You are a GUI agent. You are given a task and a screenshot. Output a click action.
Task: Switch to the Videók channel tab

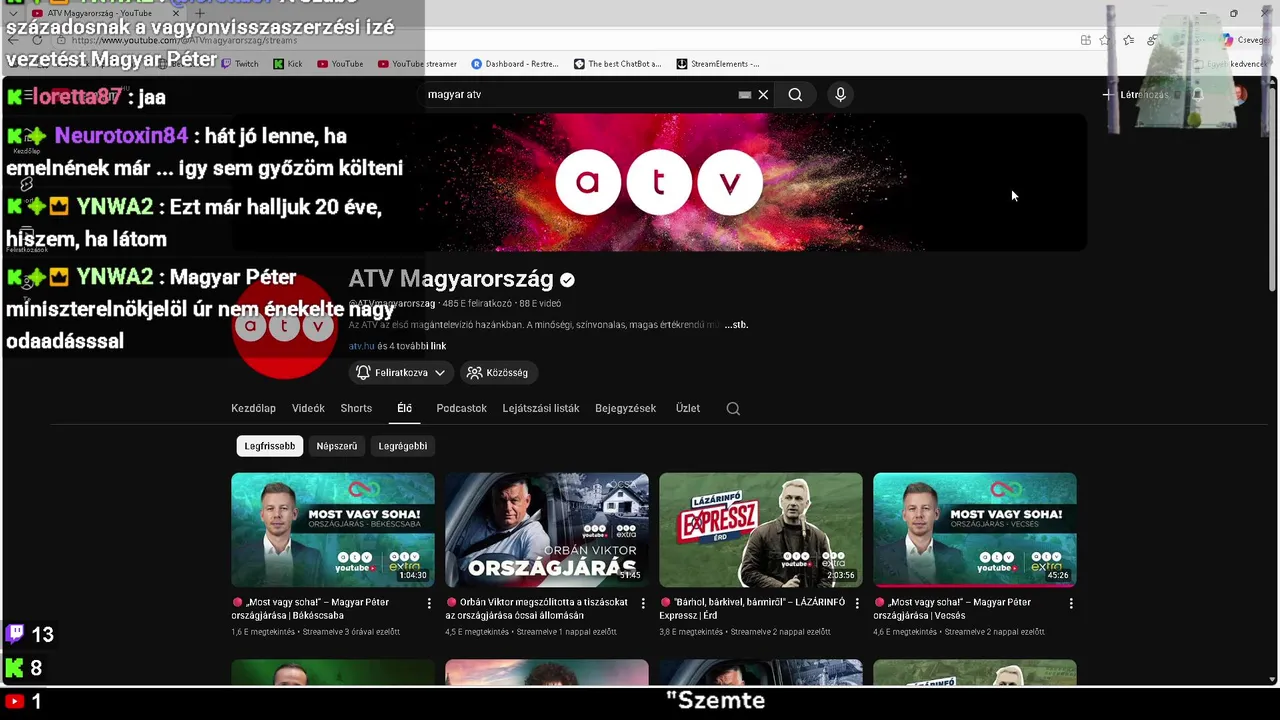(x=308, y=408)
